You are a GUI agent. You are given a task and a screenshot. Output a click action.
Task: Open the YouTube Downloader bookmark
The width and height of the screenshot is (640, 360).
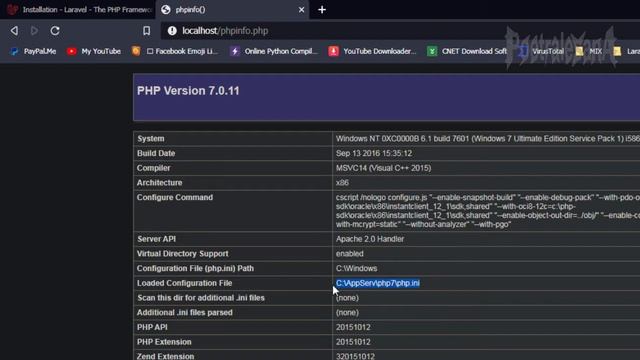tap(373, 51)
